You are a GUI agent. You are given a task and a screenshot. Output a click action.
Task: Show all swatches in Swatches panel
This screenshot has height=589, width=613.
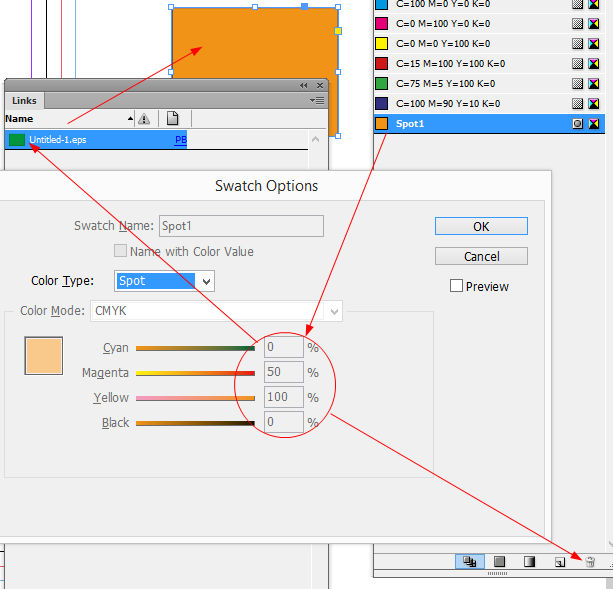tap(470, 562)
